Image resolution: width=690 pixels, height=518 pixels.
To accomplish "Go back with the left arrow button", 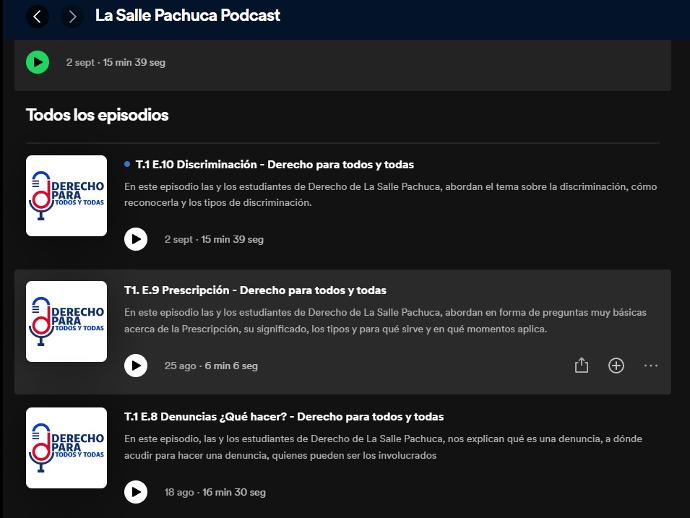I will click(37, 17).
